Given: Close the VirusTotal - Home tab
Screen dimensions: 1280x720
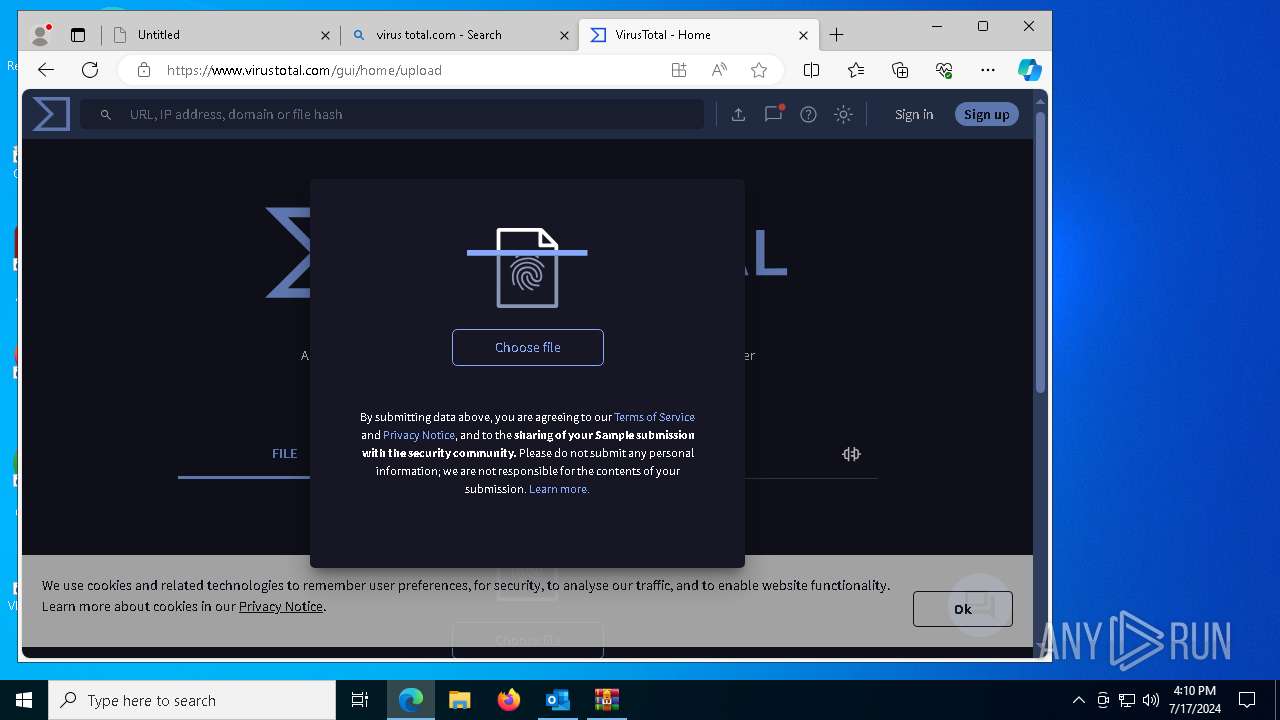Looking at the screenshot, I should tap(803, 35).
